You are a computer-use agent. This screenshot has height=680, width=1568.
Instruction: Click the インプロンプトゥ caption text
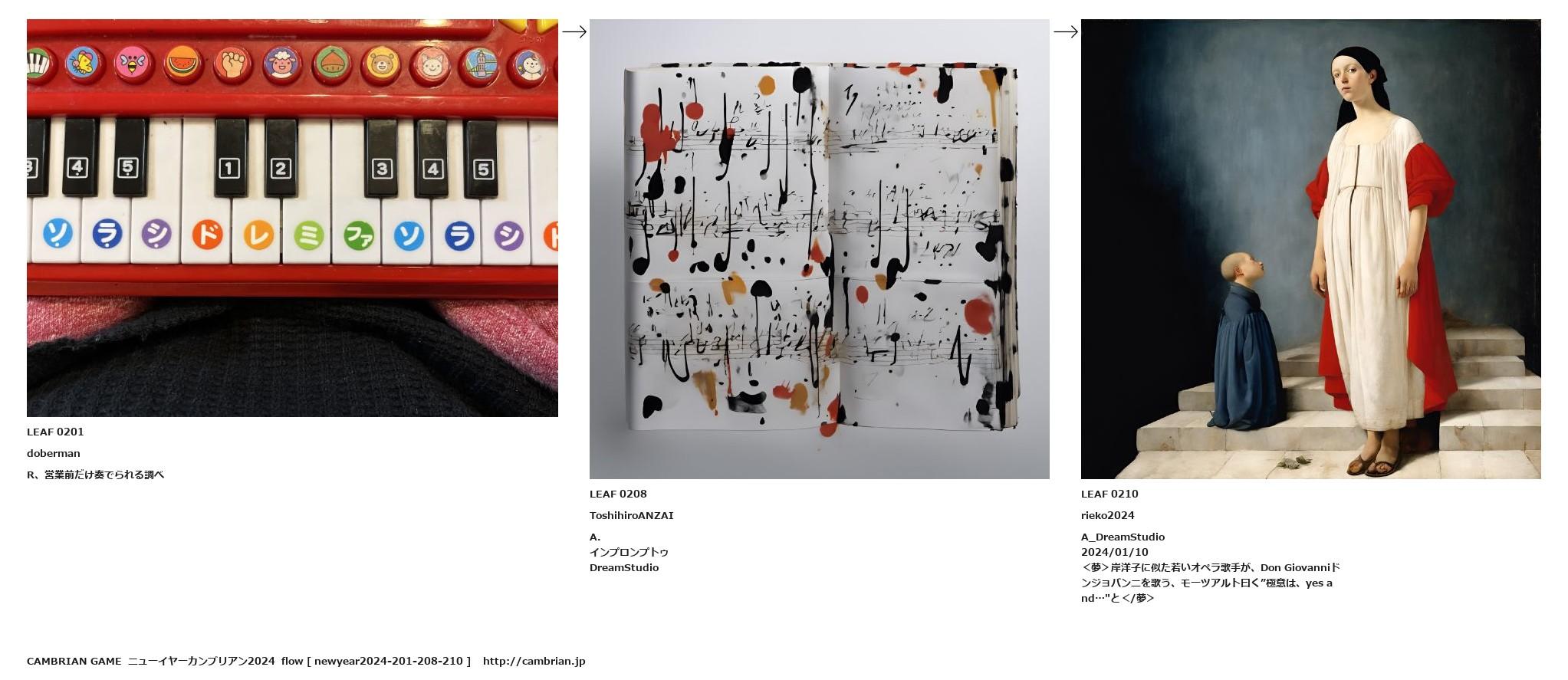pyautogui.click(x=629, y=552)
